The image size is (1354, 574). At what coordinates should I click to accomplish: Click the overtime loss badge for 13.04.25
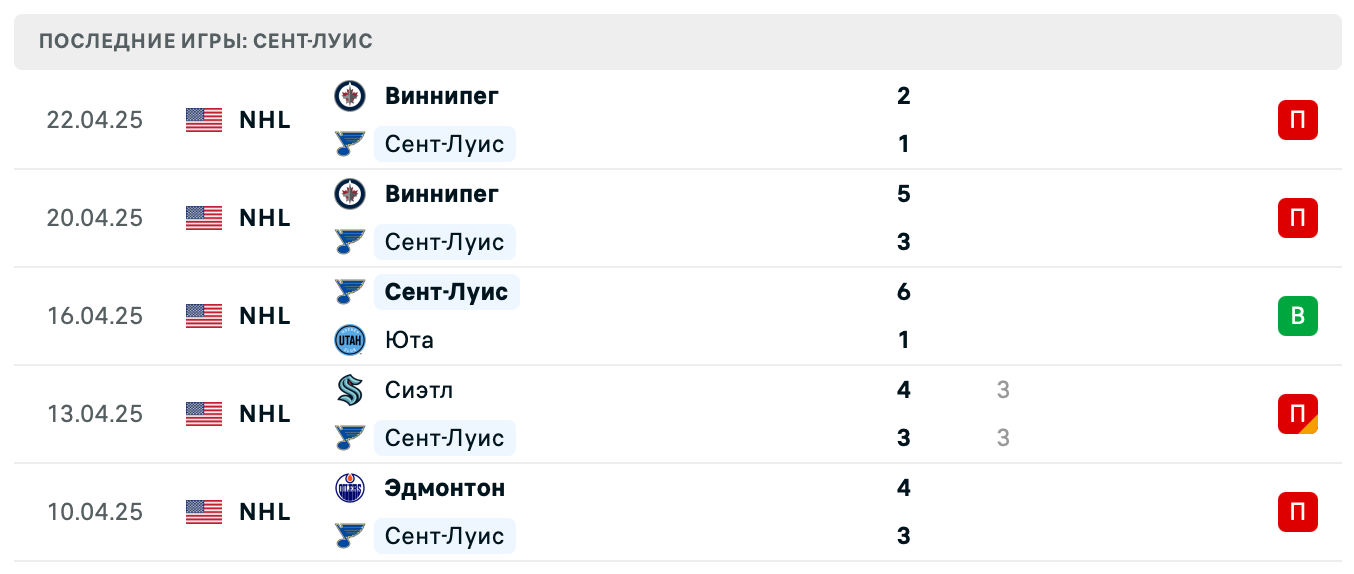click(1298, 414)
